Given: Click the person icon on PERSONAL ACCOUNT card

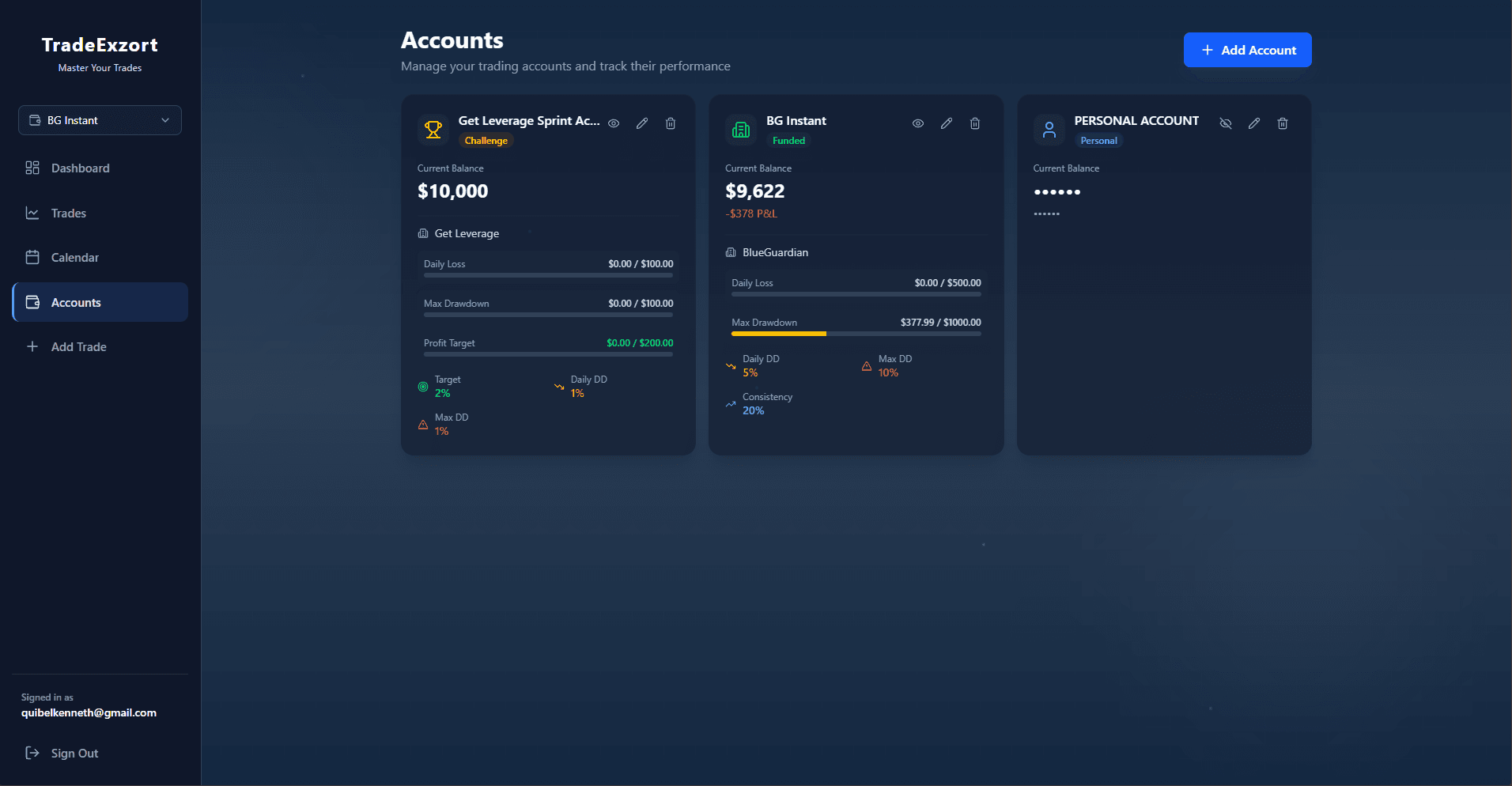Looking at the screenshot, I should pyautogui.click(x=1049, y=129).
